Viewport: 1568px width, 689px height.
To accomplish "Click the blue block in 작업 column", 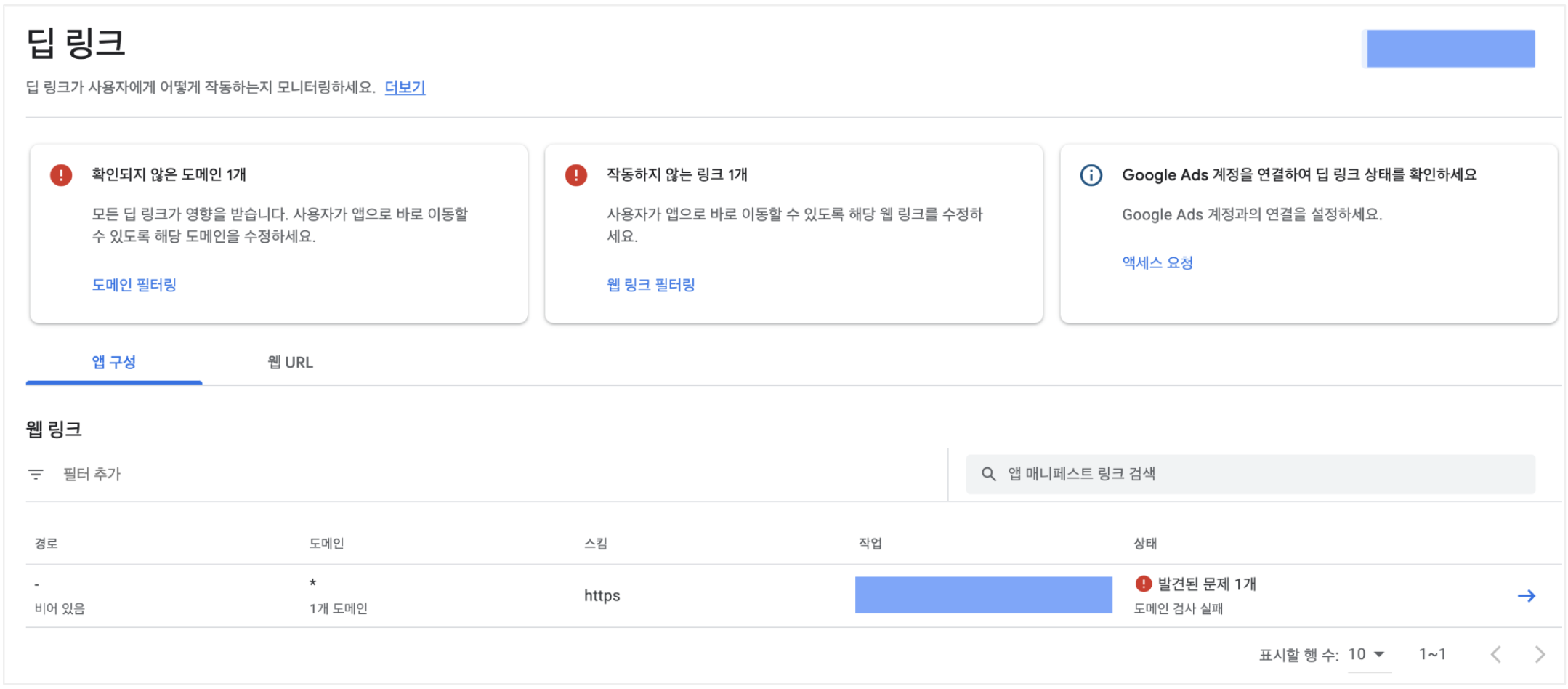I will click(983, 595).
